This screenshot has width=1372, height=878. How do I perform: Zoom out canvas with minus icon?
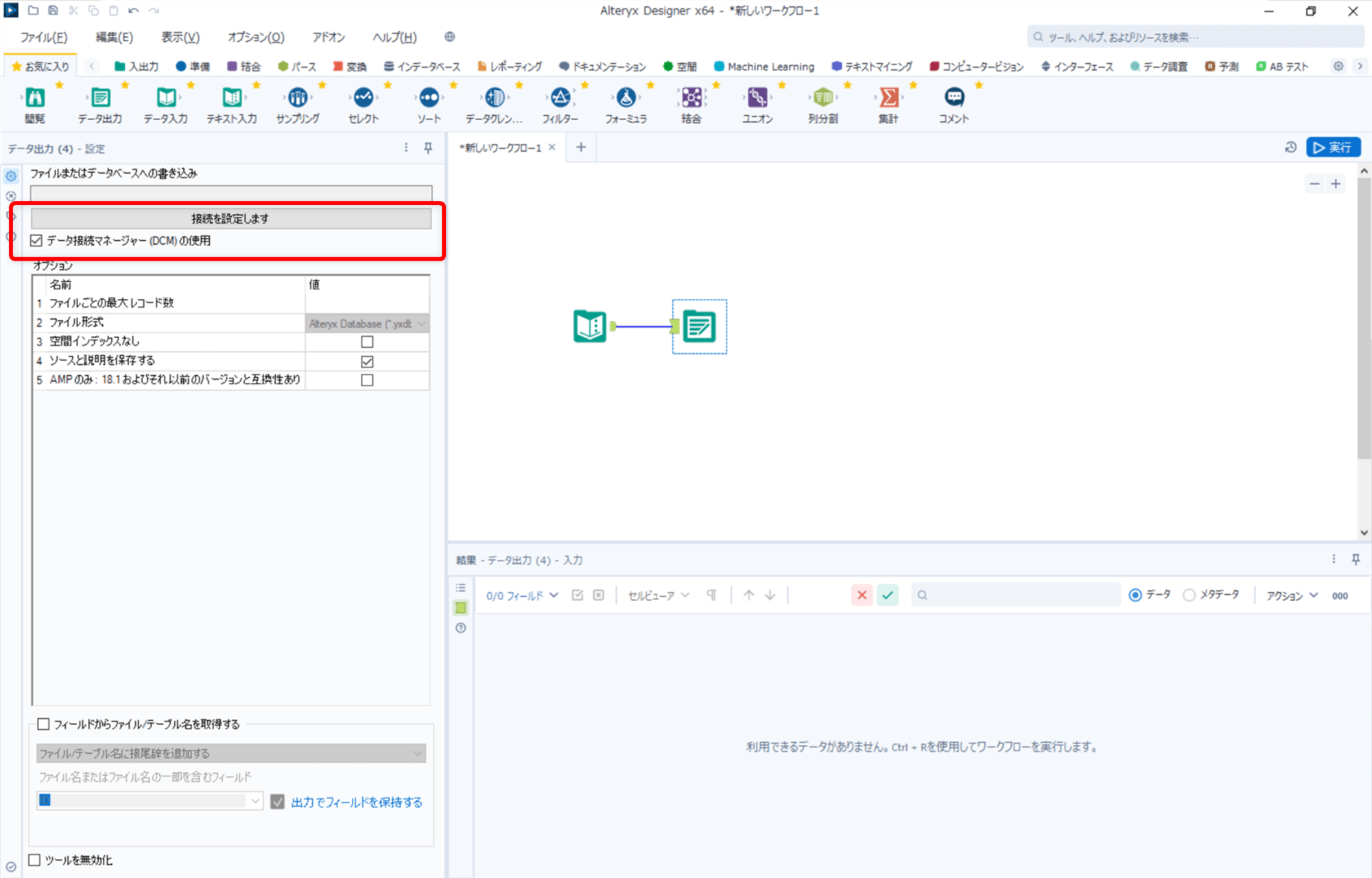(x=1314, y=184)
